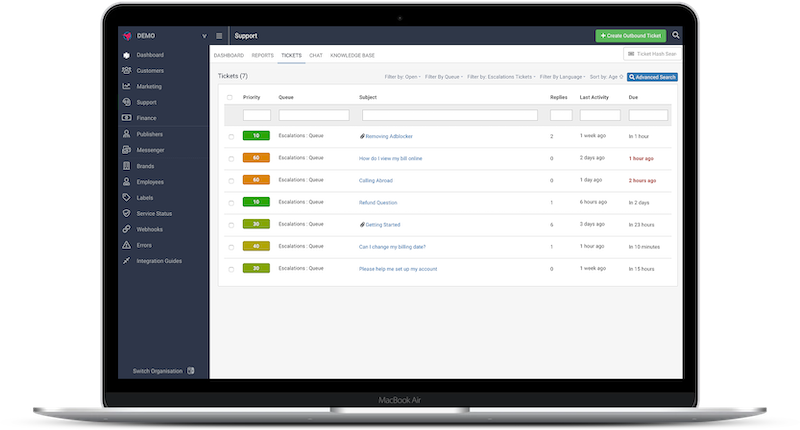
Task: Click the Labels tag icon
Action: pyautogui.click(x=126, y=197)
